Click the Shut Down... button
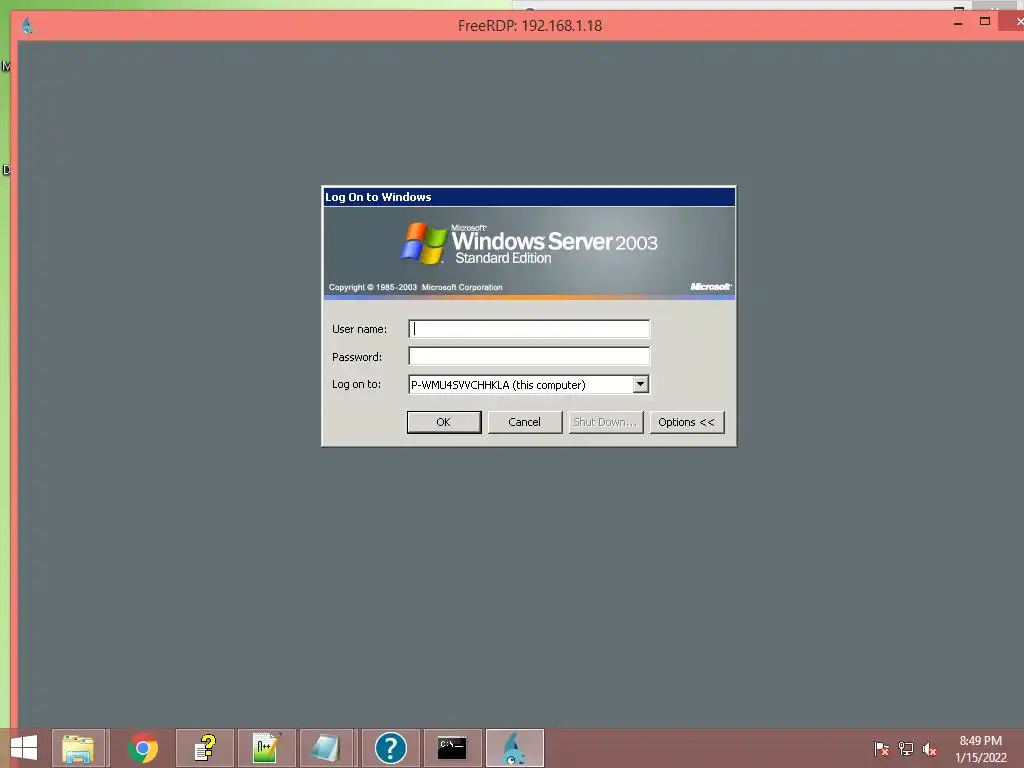 pyautogui.click(x=605, y=422)
